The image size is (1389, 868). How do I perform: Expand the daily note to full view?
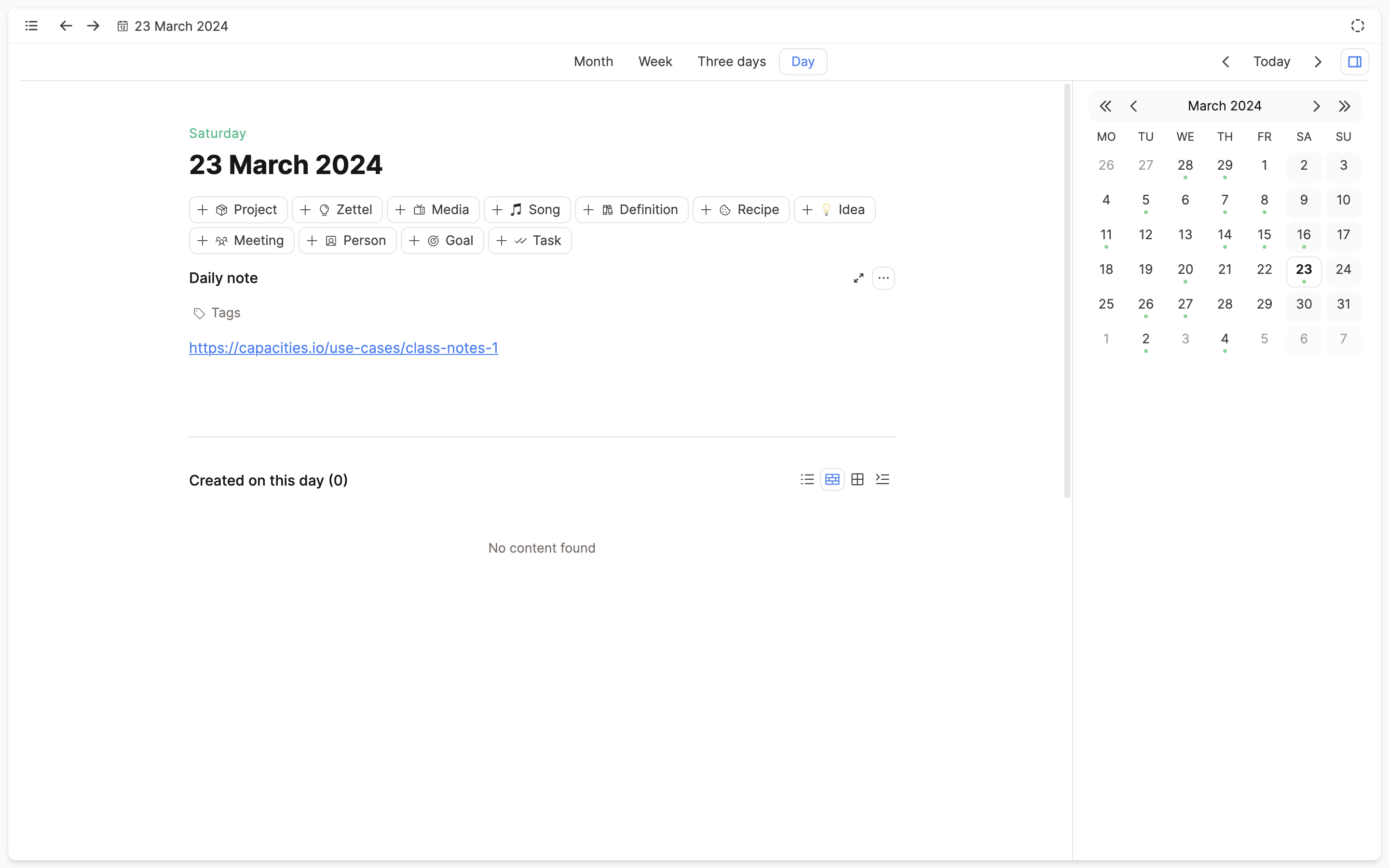(858, 278)
